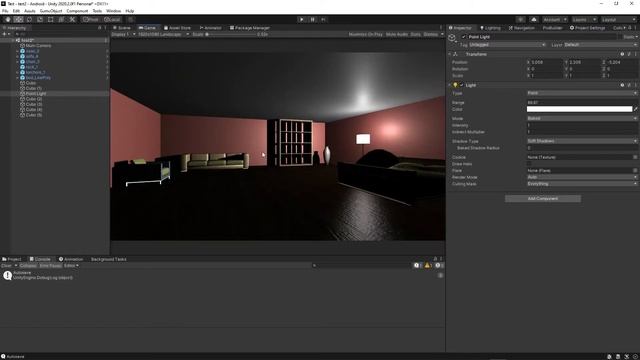Open the Assets menu

click(30, 11)
